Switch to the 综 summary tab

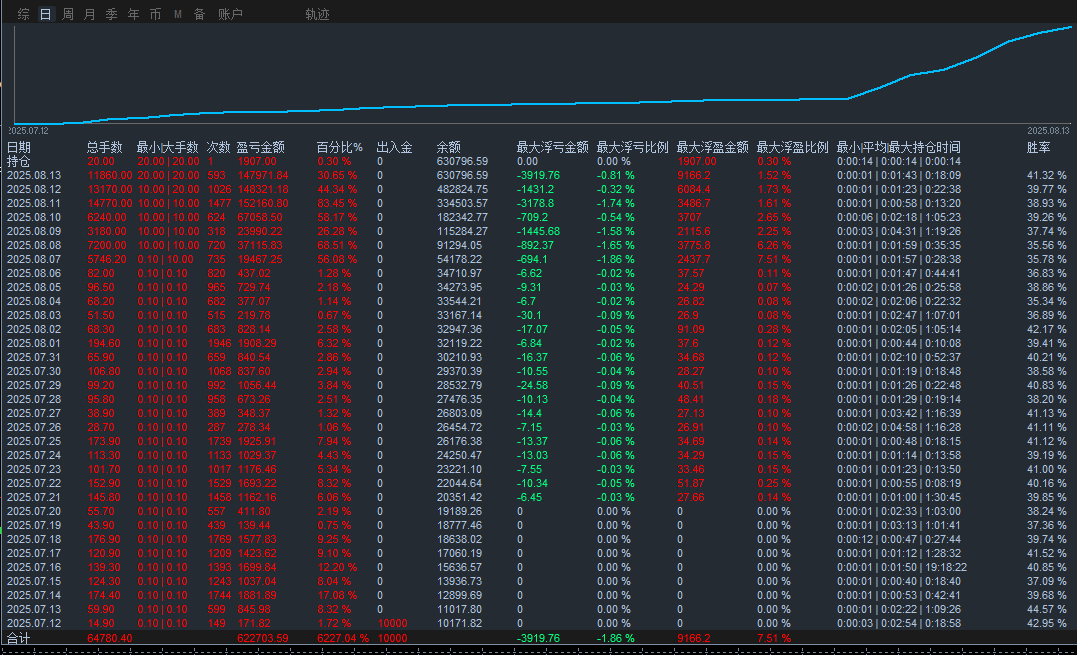[24, 14]
